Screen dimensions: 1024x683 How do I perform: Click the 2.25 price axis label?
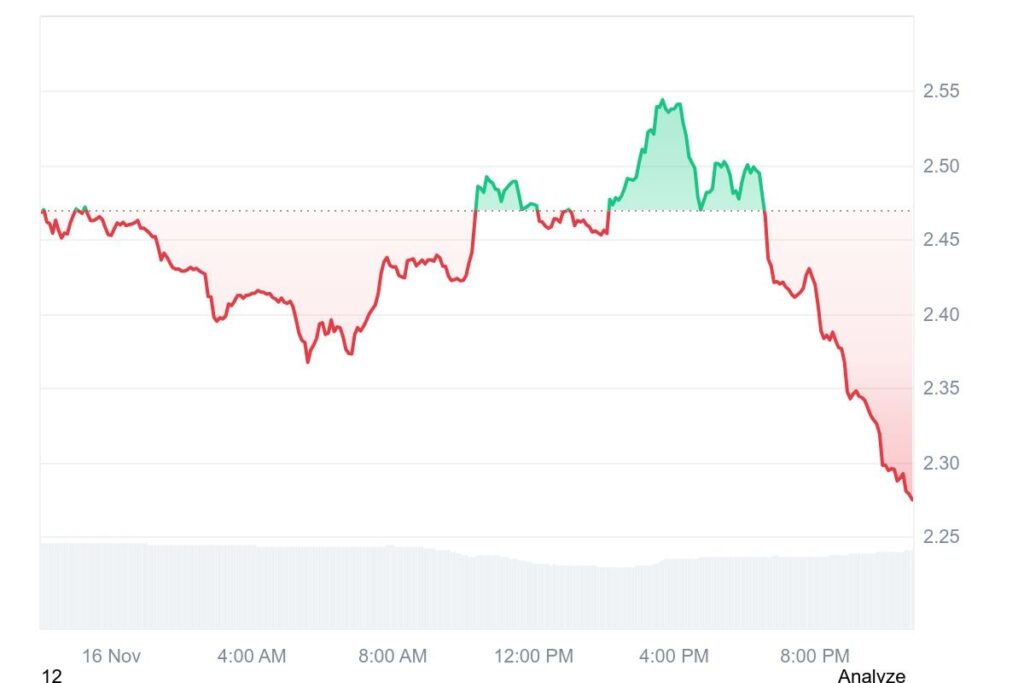941,537
